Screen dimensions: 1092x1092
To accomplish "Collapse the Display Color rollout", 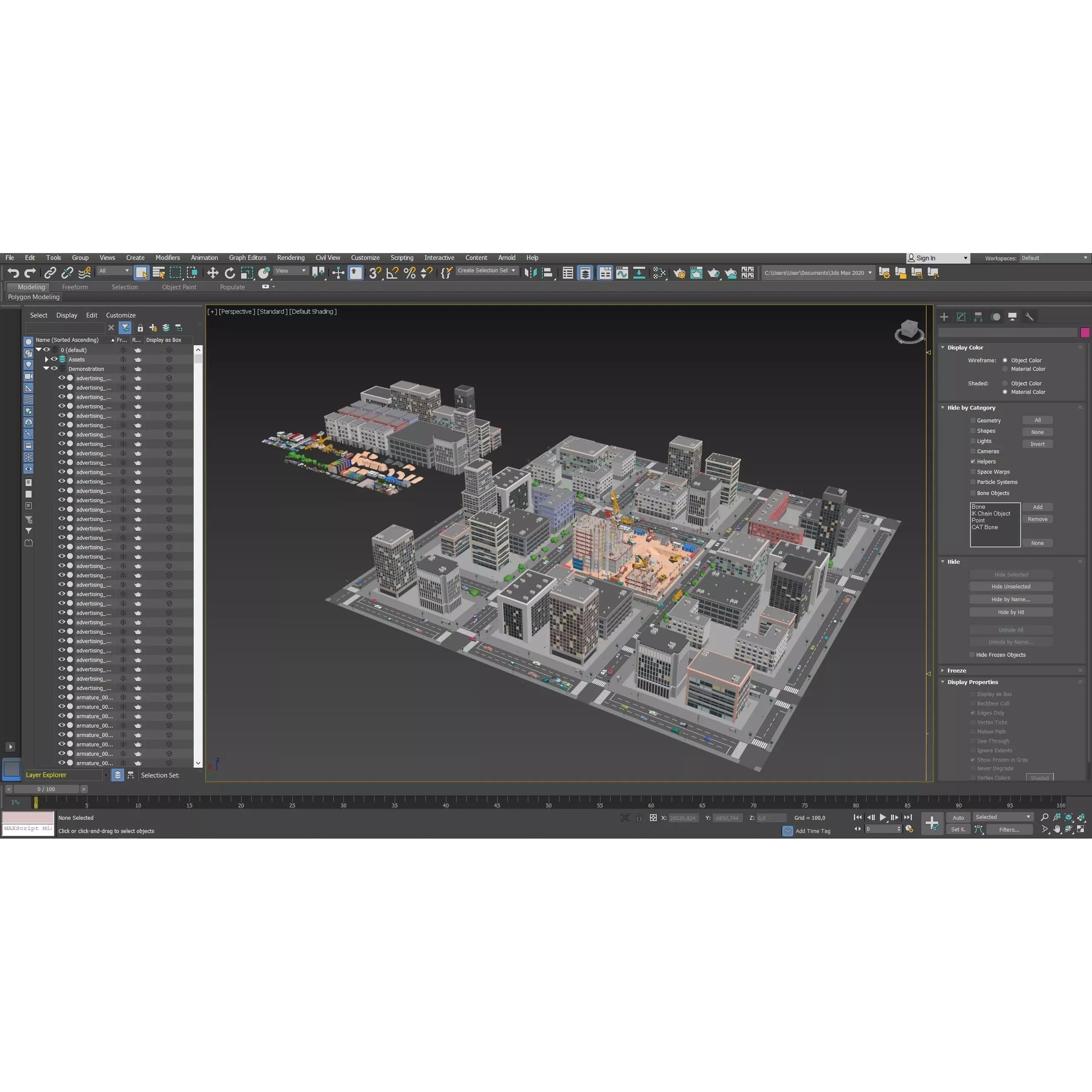I will [x=942, y=347].
